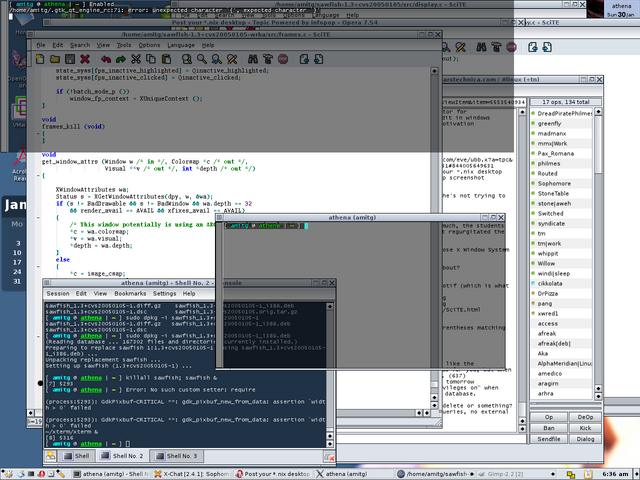Click X-Chat user list scrollbar up arrow
The height and width of the screenshot is (480, 640).
(x=598, y=111)
